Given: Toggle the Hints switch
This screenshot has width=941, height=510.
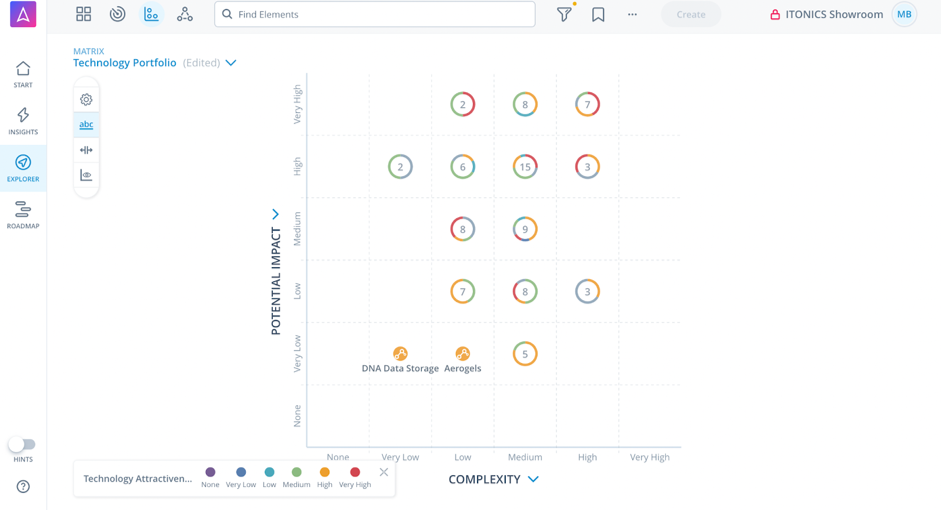Looking at the screenshot, I should click(22, 445).
